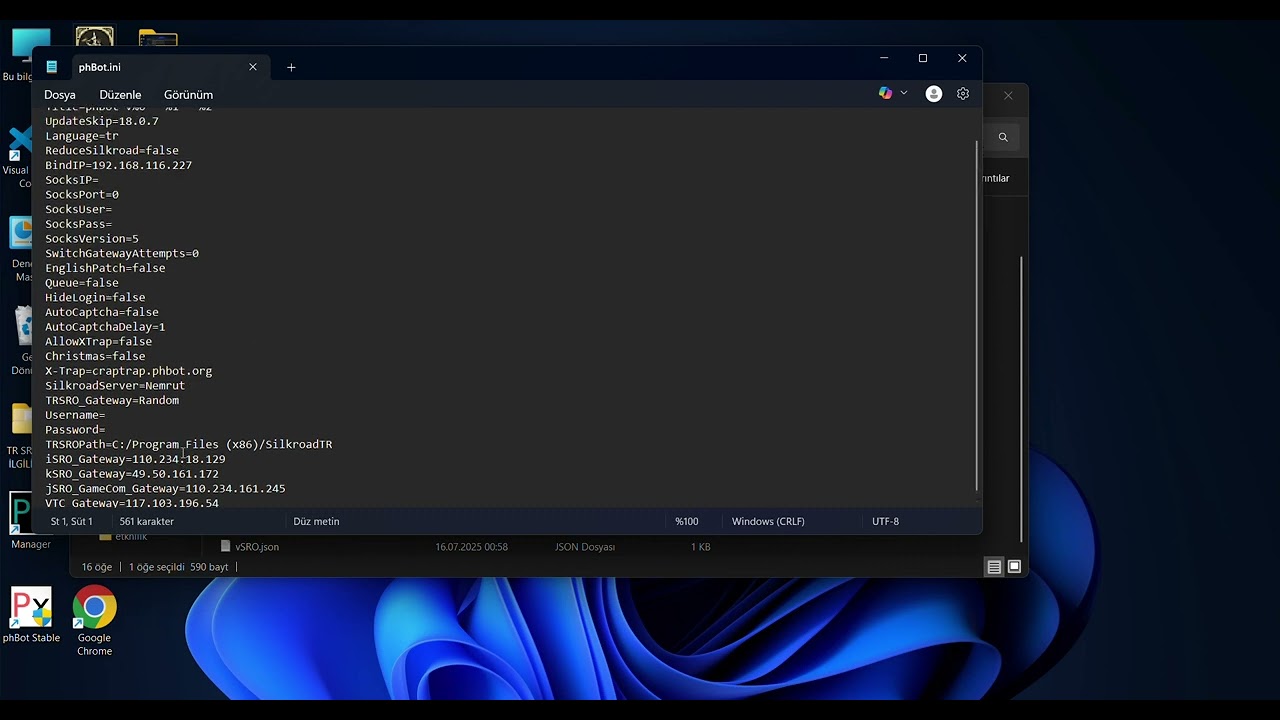Open phBot Stable desktop shortcut
Screen dimensions: 1280x720
click(x=31, y=615)
